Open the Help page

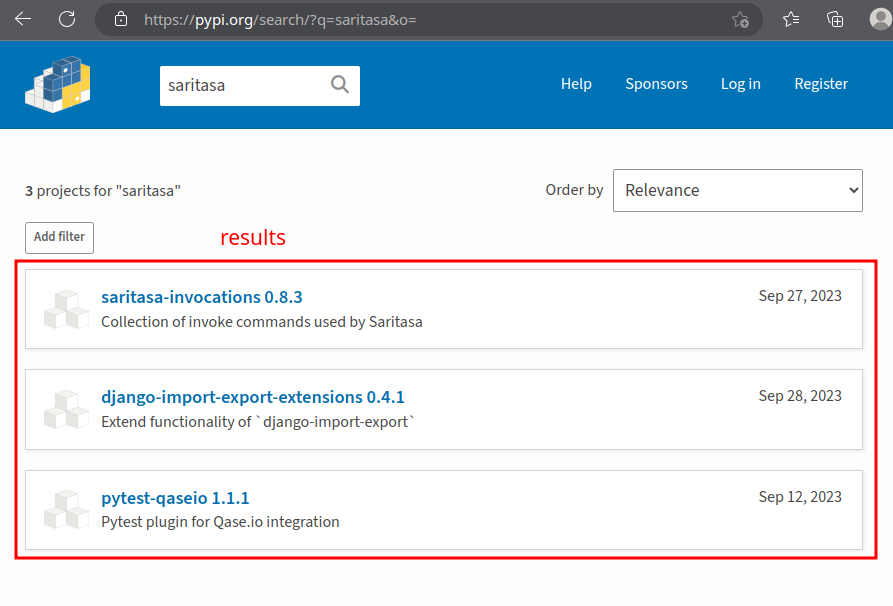click(576, 84)
